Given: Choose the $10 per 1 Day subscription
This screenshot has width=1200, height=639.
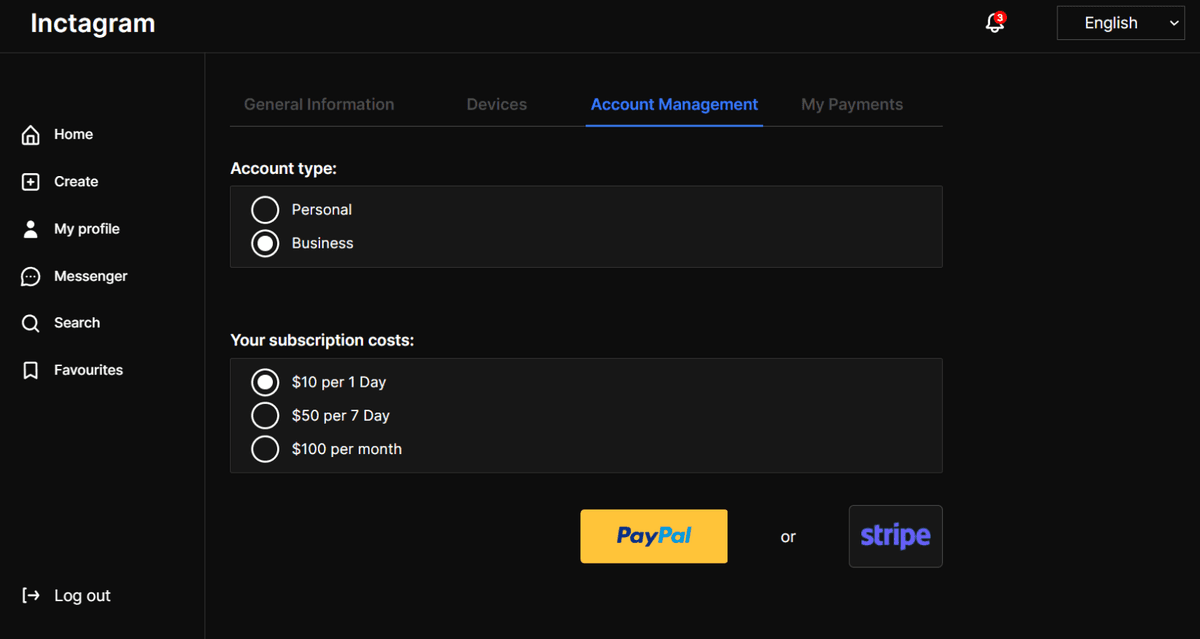Looking at the screenshot, I should pyautogui.click(x=265, y=382).
